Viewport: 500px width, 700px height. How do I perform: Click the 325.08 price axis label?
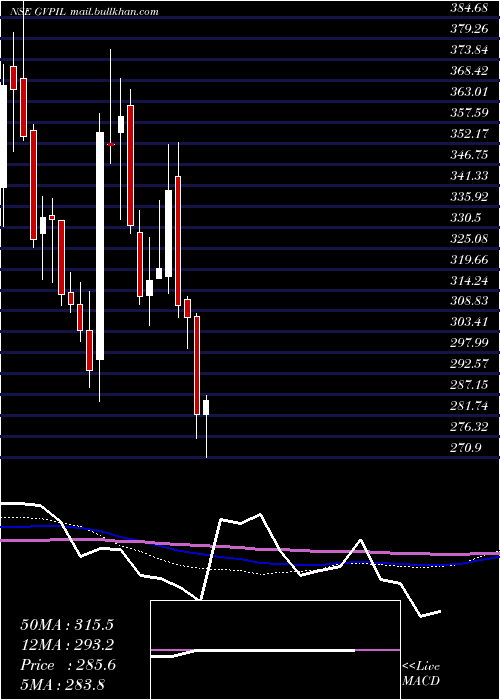coord(470,238)
